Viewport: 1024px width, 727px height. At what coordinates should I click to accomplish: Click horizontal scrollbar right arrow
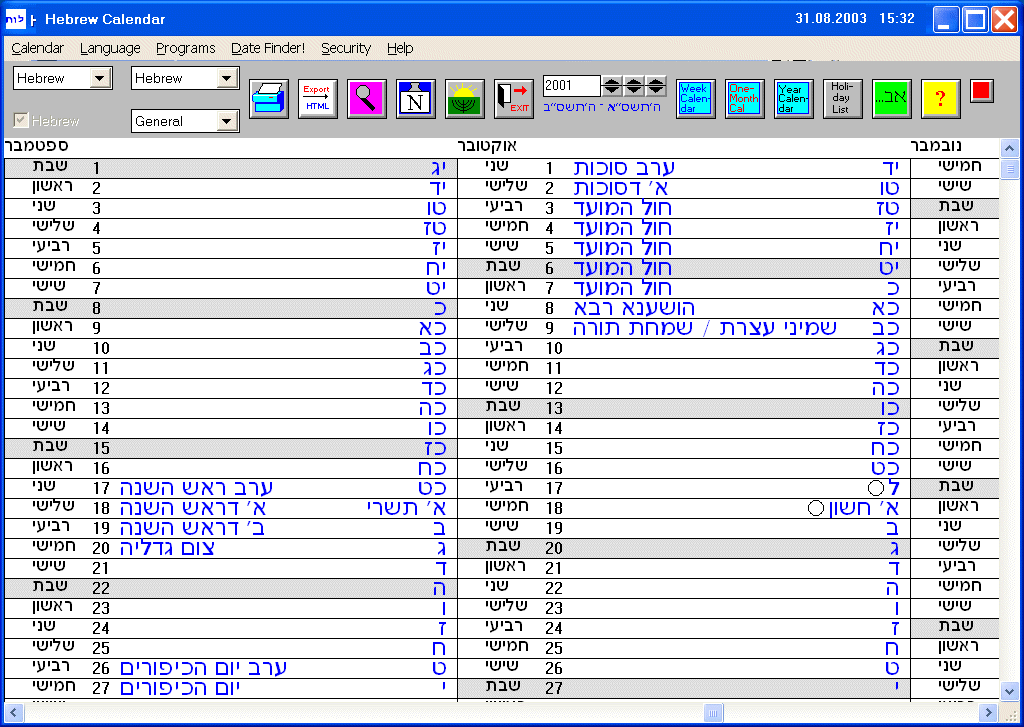pyautogui.click(x=989, y=713)
